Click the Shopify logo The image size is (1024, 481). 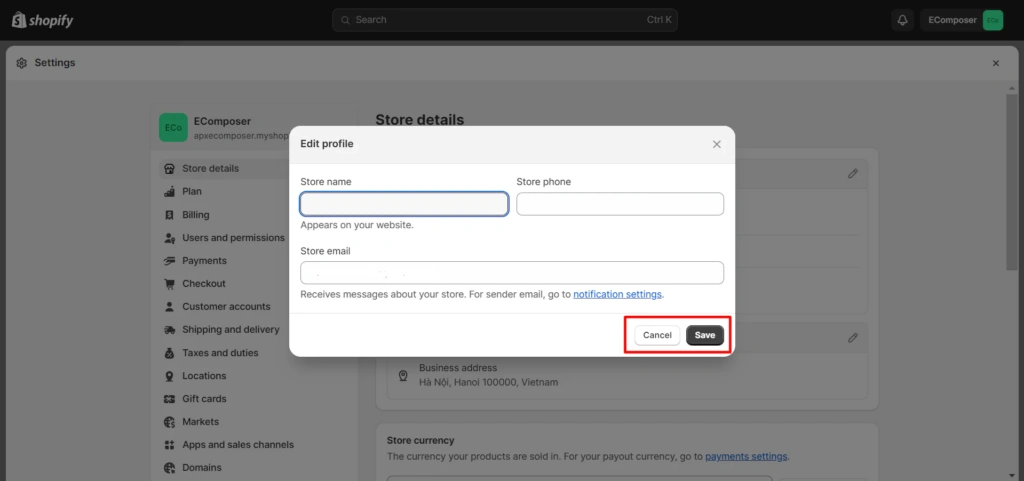[x=42, y=20]
